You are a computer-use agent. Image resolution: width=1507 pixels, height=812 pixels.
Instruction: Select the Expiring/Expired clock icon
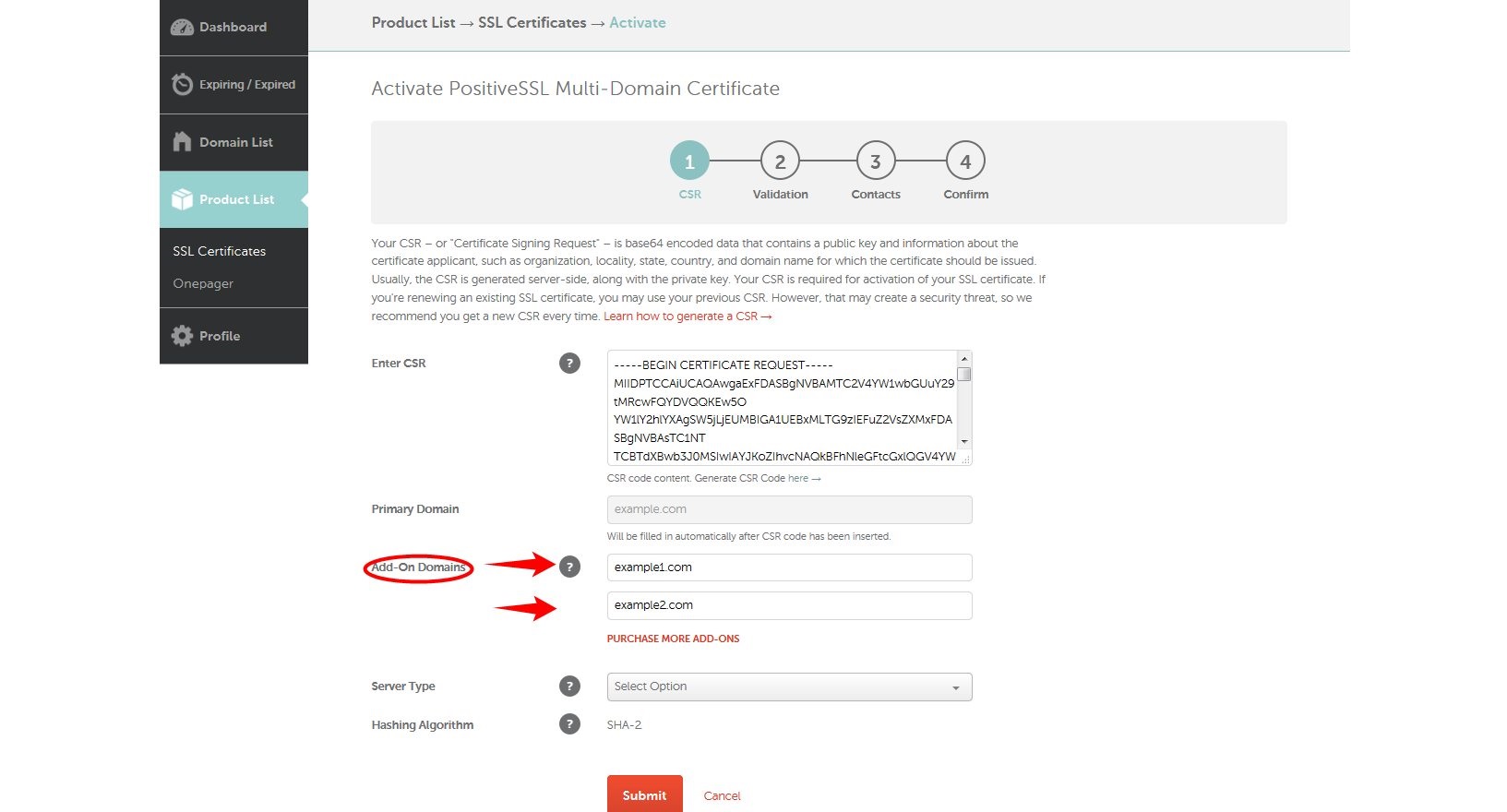[x=182, y=84]
